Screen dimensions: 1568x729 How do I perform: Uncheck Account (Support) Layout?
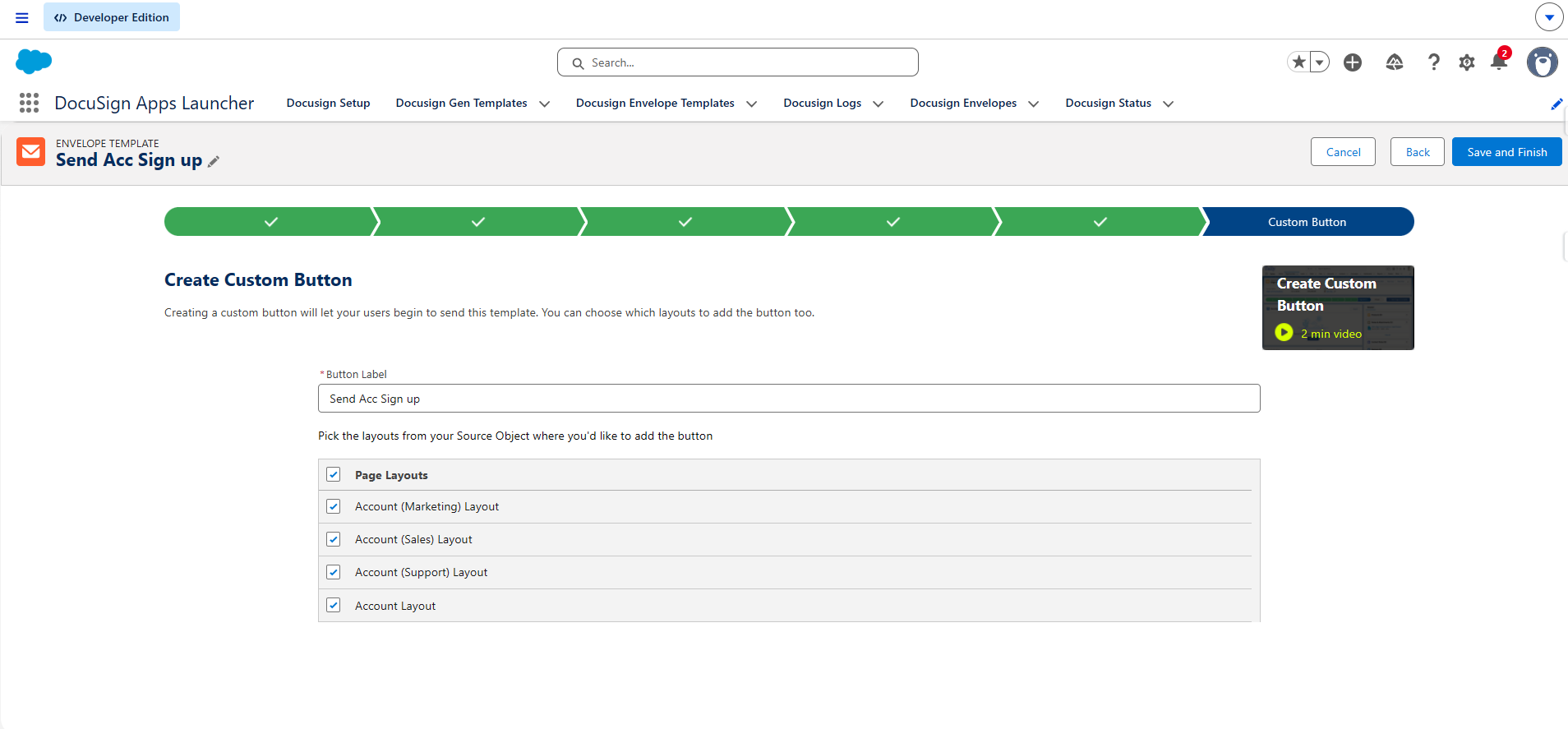coord(333,572)
